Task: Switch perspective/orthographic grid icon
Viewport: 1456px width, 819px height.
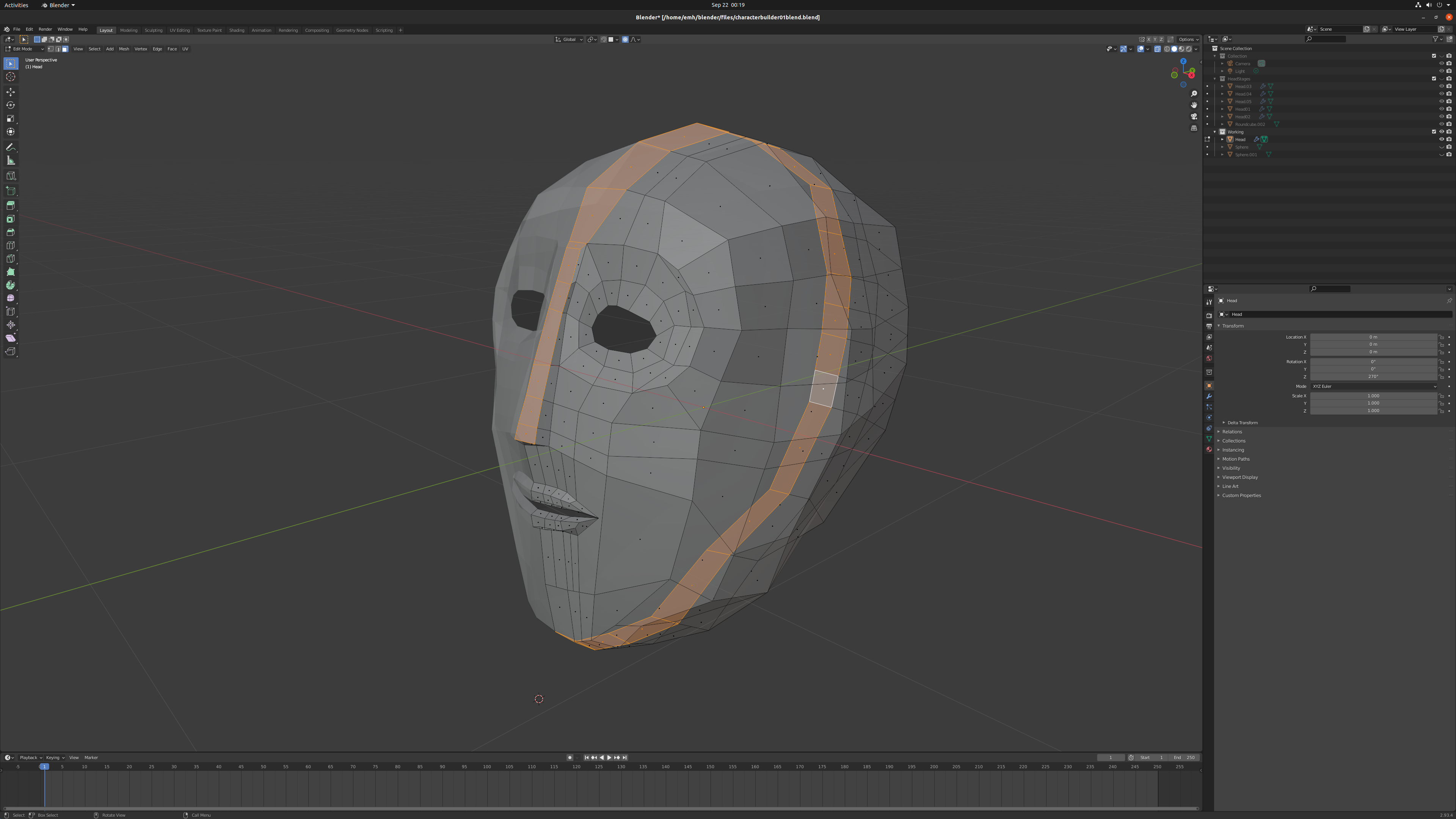Action: 1194,128
